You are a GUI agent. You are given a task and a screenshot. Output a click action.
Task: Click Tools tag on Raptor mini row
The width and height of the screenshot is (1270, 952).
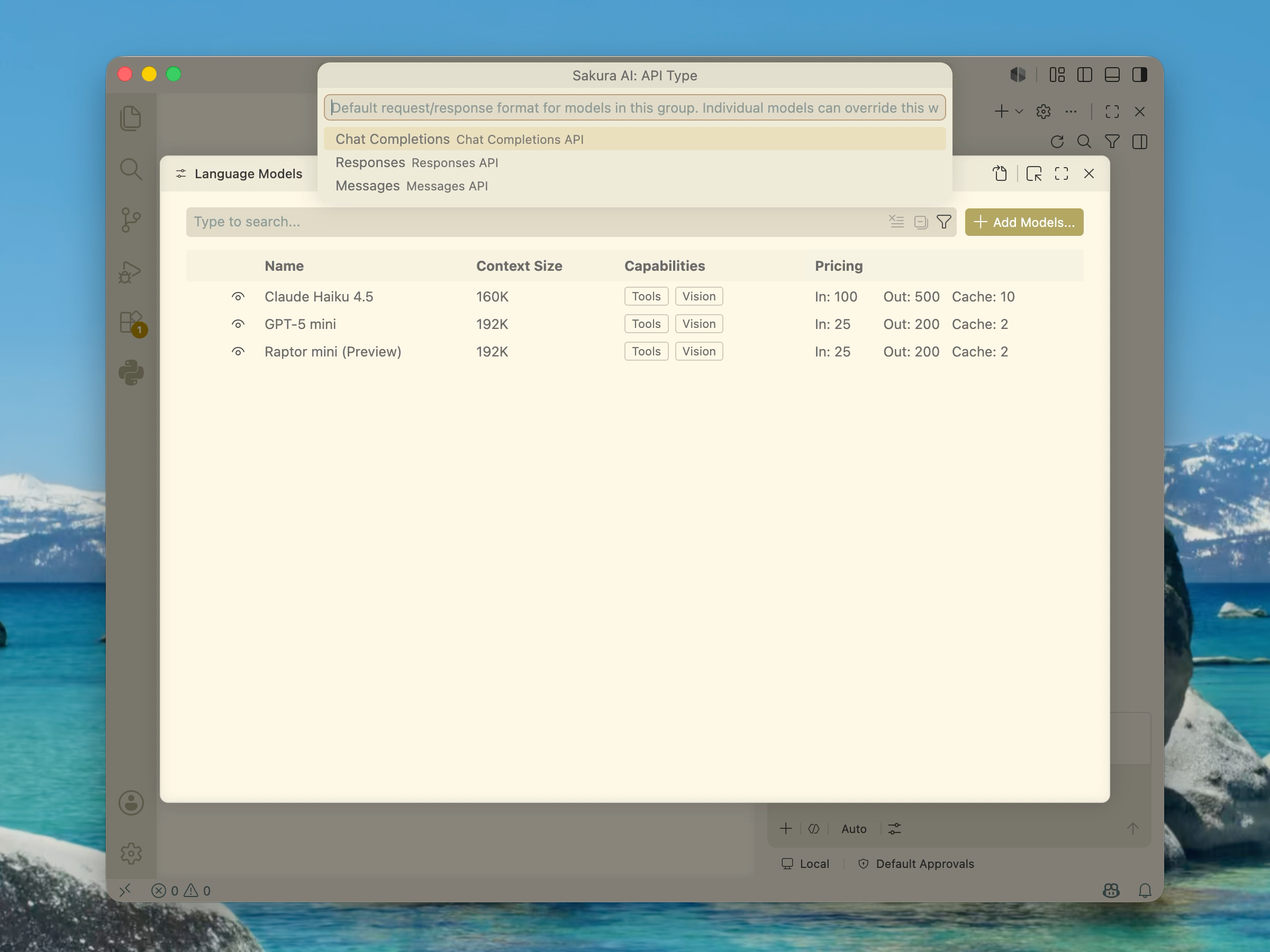point(646,352)
